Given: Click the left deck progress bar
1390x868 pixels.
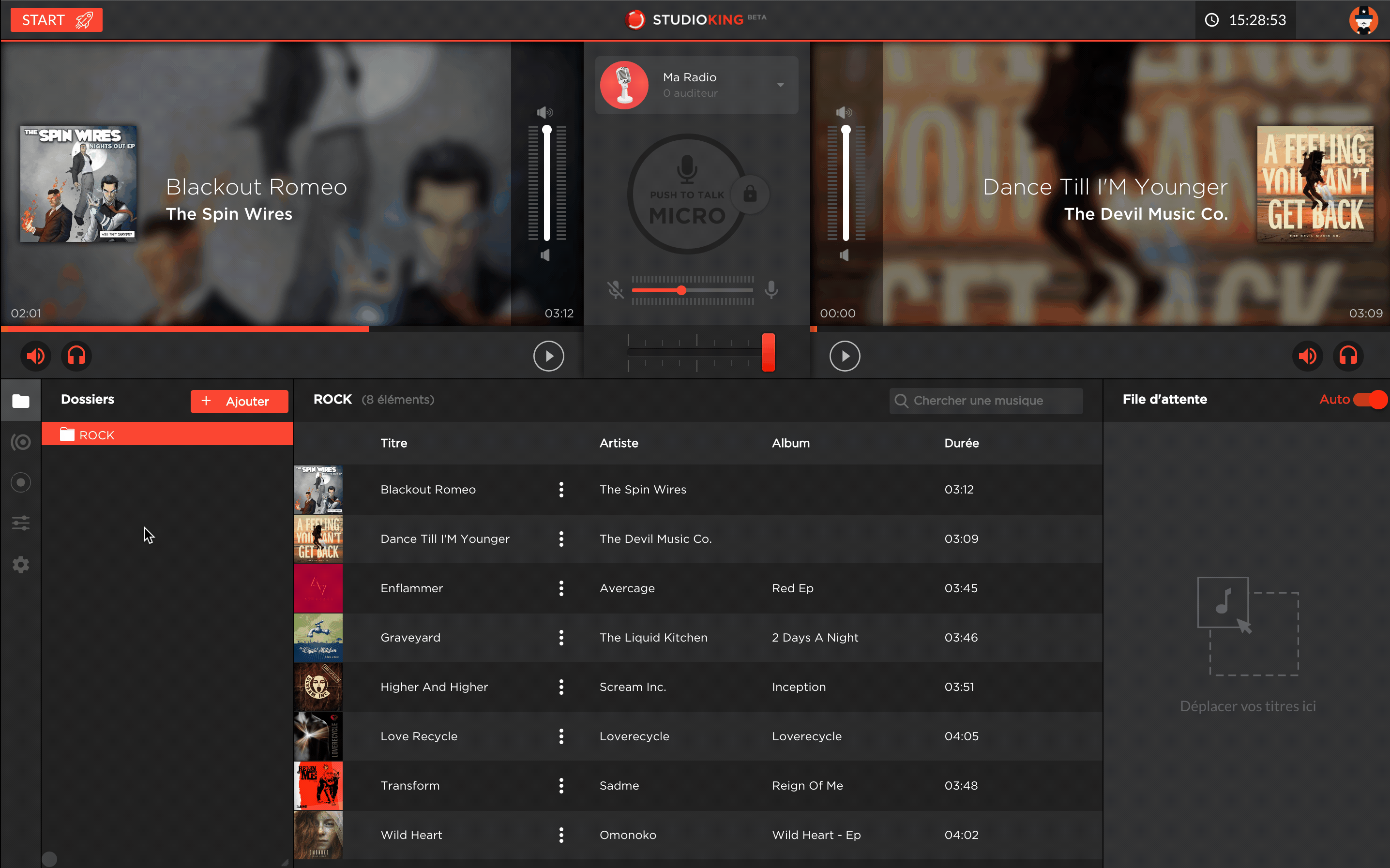Looking at the screenshot, I should [x=292, y=329].
